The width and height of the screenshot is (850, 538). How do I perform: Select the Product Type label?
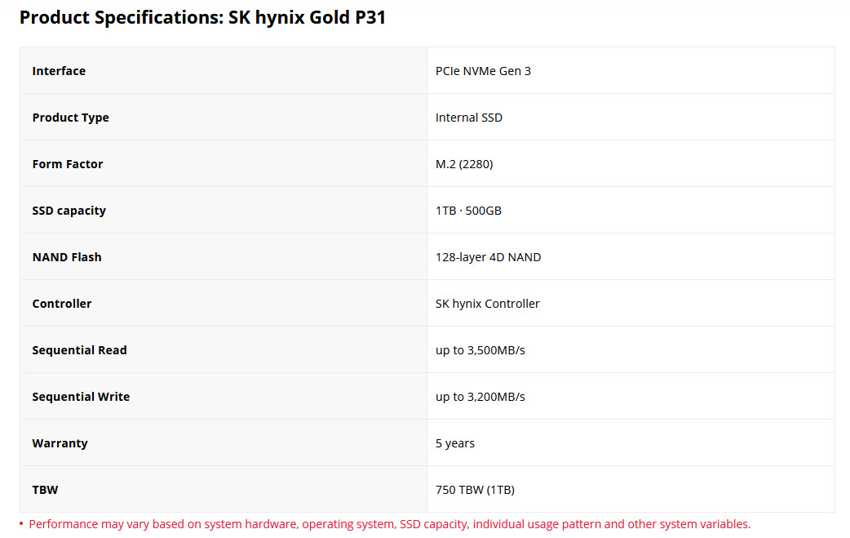pyautogui.click(x=70, y=118)
